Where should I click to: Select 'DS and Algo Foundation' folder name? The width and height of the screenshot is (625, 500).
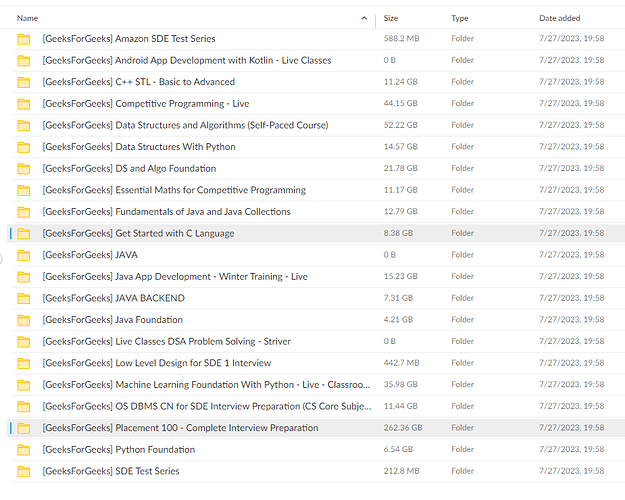[x=166, y=168]
